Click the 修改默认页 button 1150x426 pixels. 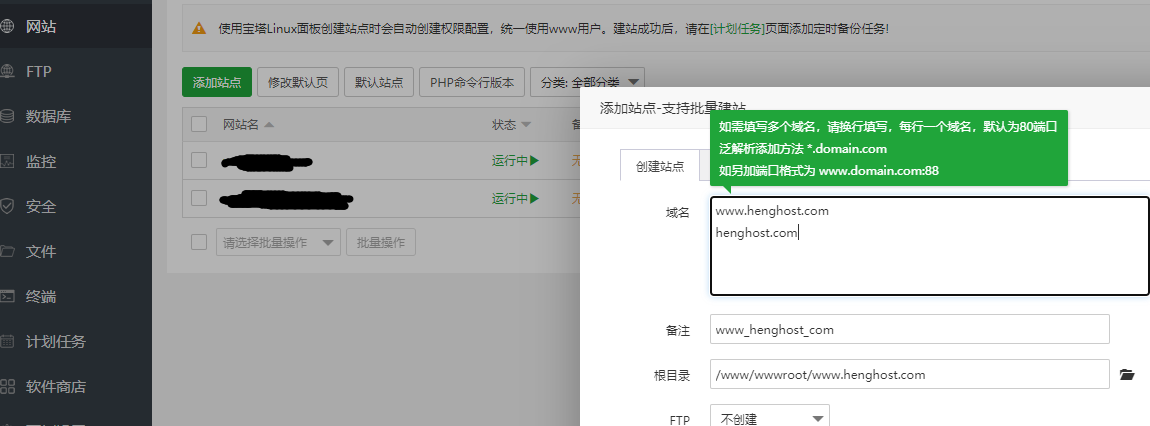point(298,82)
